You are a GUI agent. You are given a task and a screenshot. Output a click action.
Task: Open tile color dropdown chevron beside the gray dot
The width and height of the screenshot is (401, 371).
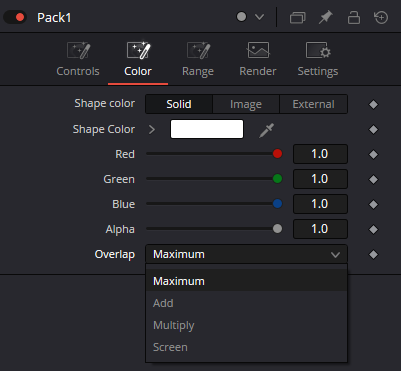(260, 17)
